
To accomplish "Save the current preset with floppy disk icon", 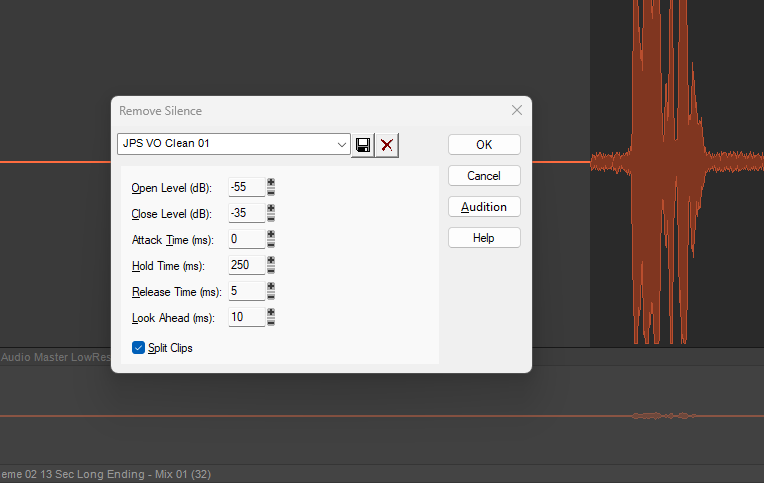I will click(x=363, y=145).
